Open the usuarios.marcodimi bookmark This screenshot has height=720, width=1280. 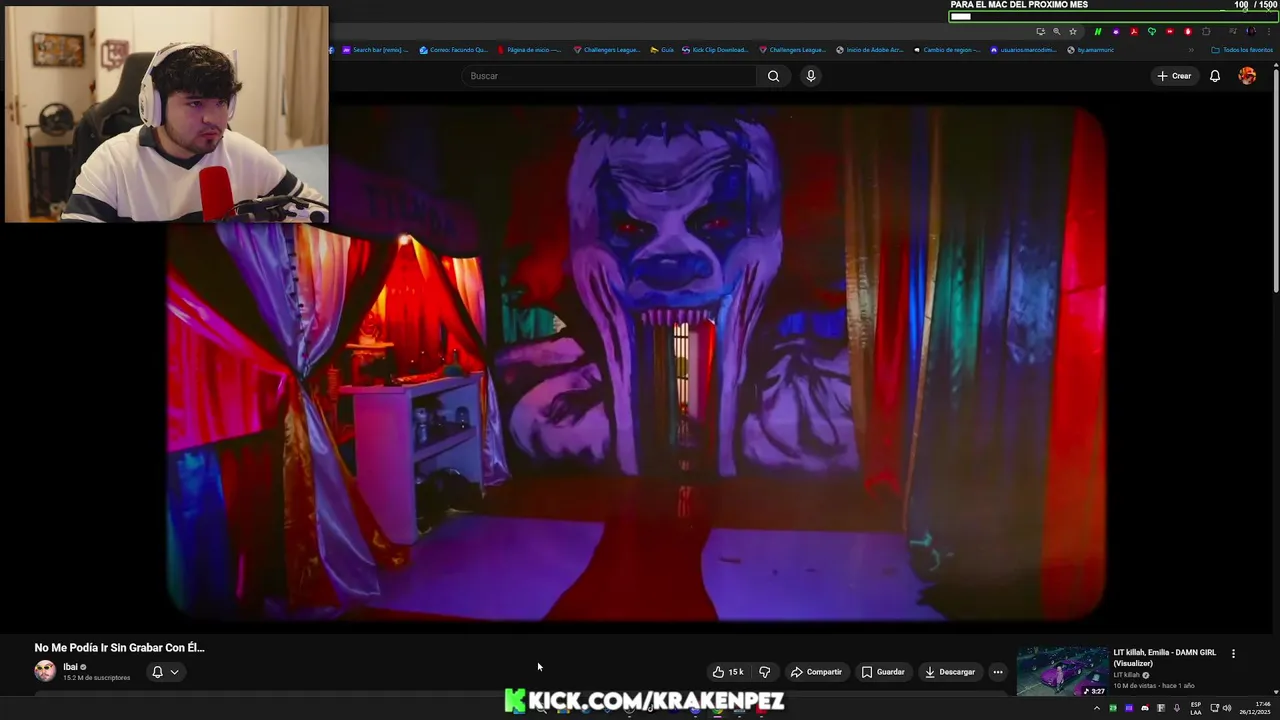1023,50
